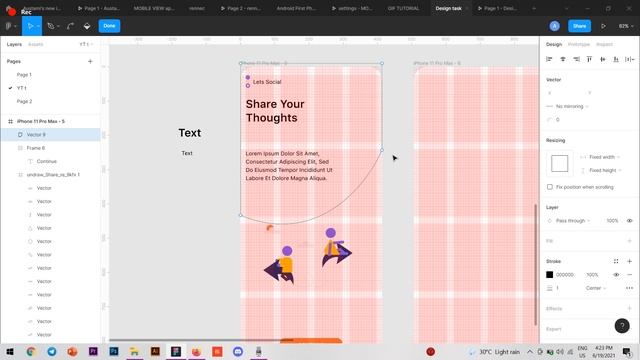This screenshot has height=360, width=640.
Task: Select the YT 1 page
Action: [x=22, y=88]
